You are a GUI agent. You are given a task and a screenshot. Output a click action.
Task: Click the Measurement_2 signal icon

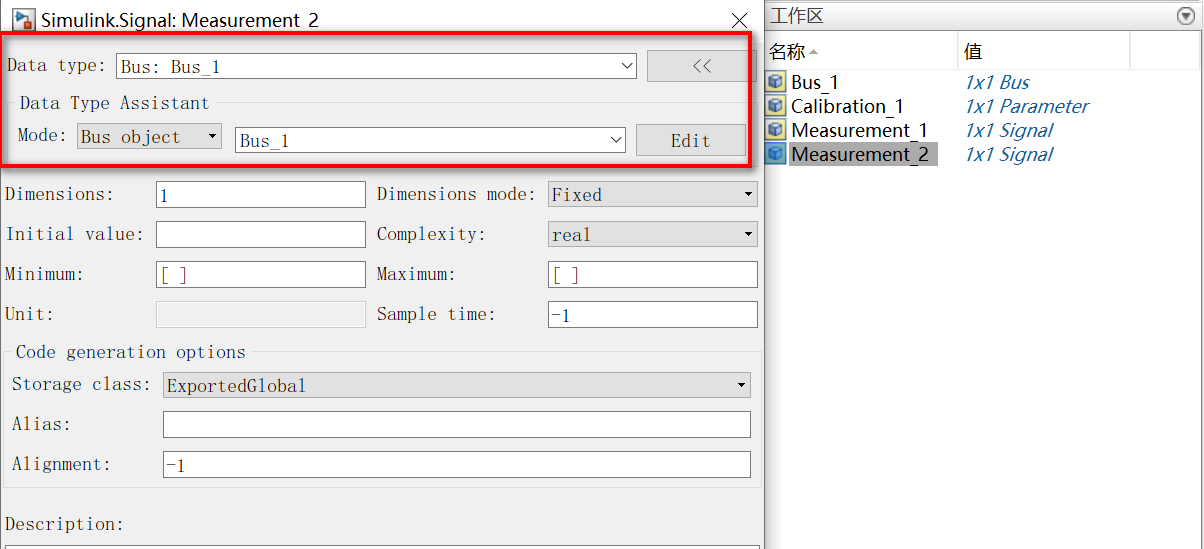(x=776, y=154)
